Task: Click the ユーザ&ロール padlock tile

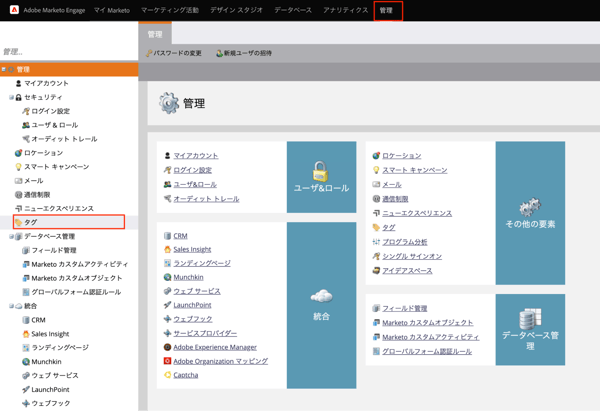Action: tap(321, 177)
